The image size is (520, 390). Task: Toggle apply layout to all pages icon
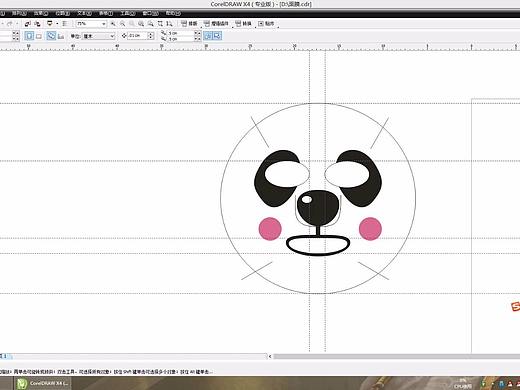(x=51, y=36)
